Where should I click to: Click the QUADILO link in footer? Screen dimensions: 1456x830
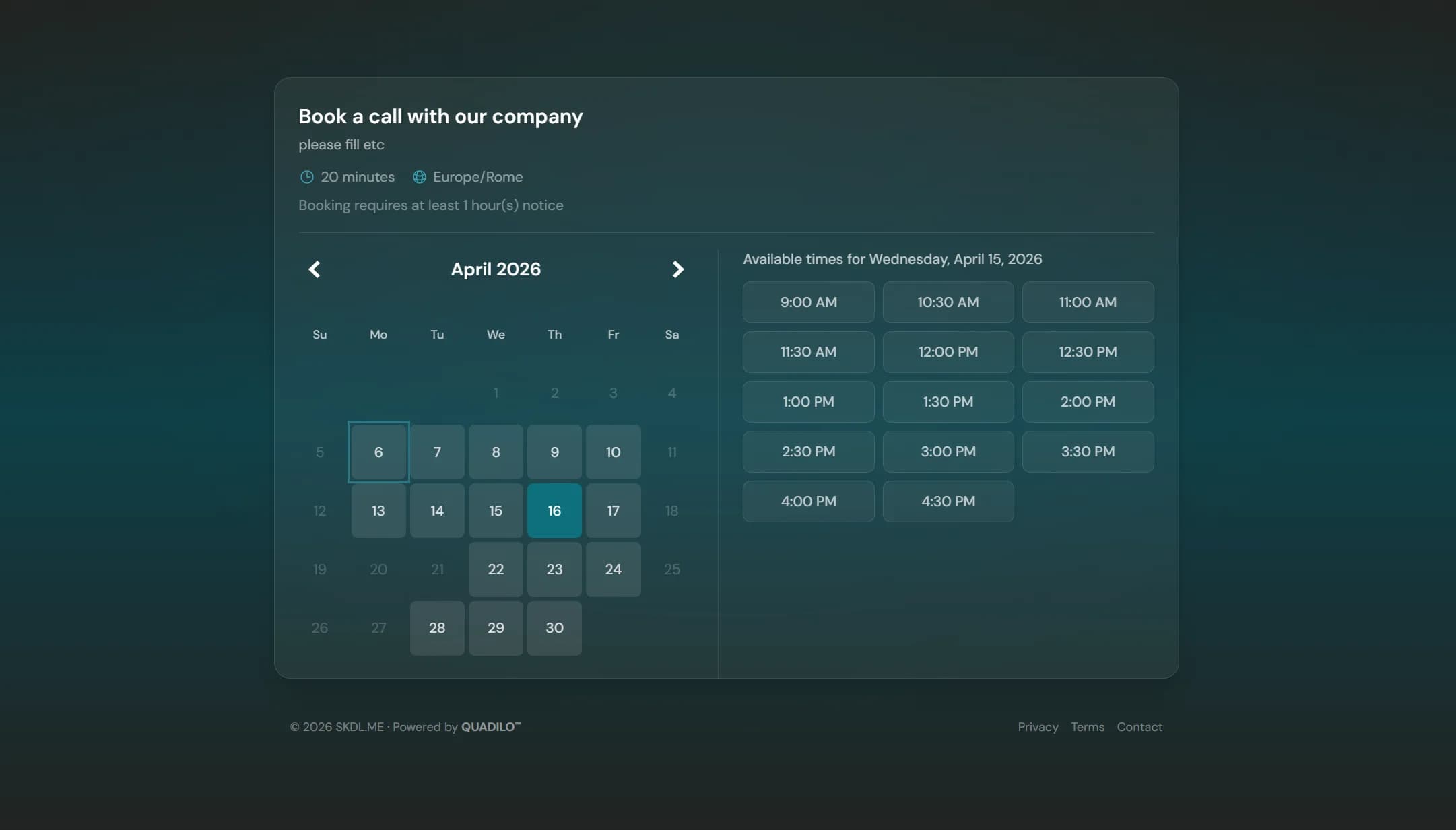[490, 727]
